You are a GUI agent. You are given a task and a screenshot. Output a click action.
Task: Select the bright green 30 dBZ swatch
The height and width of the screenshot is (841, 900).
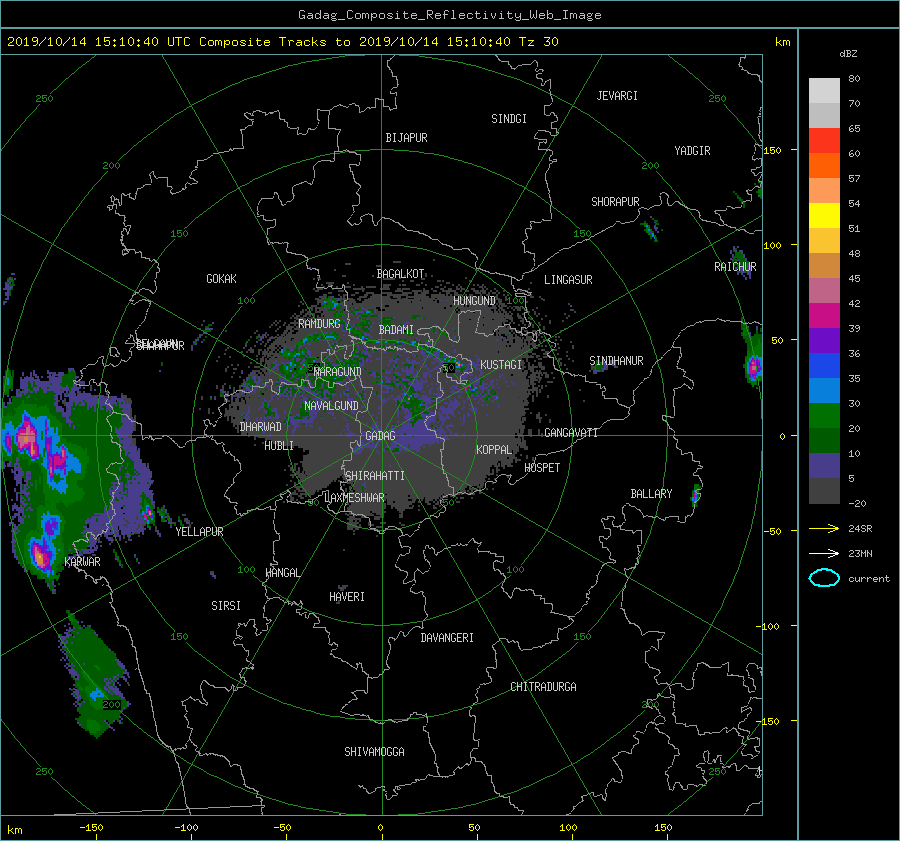(x=824, y=416)
